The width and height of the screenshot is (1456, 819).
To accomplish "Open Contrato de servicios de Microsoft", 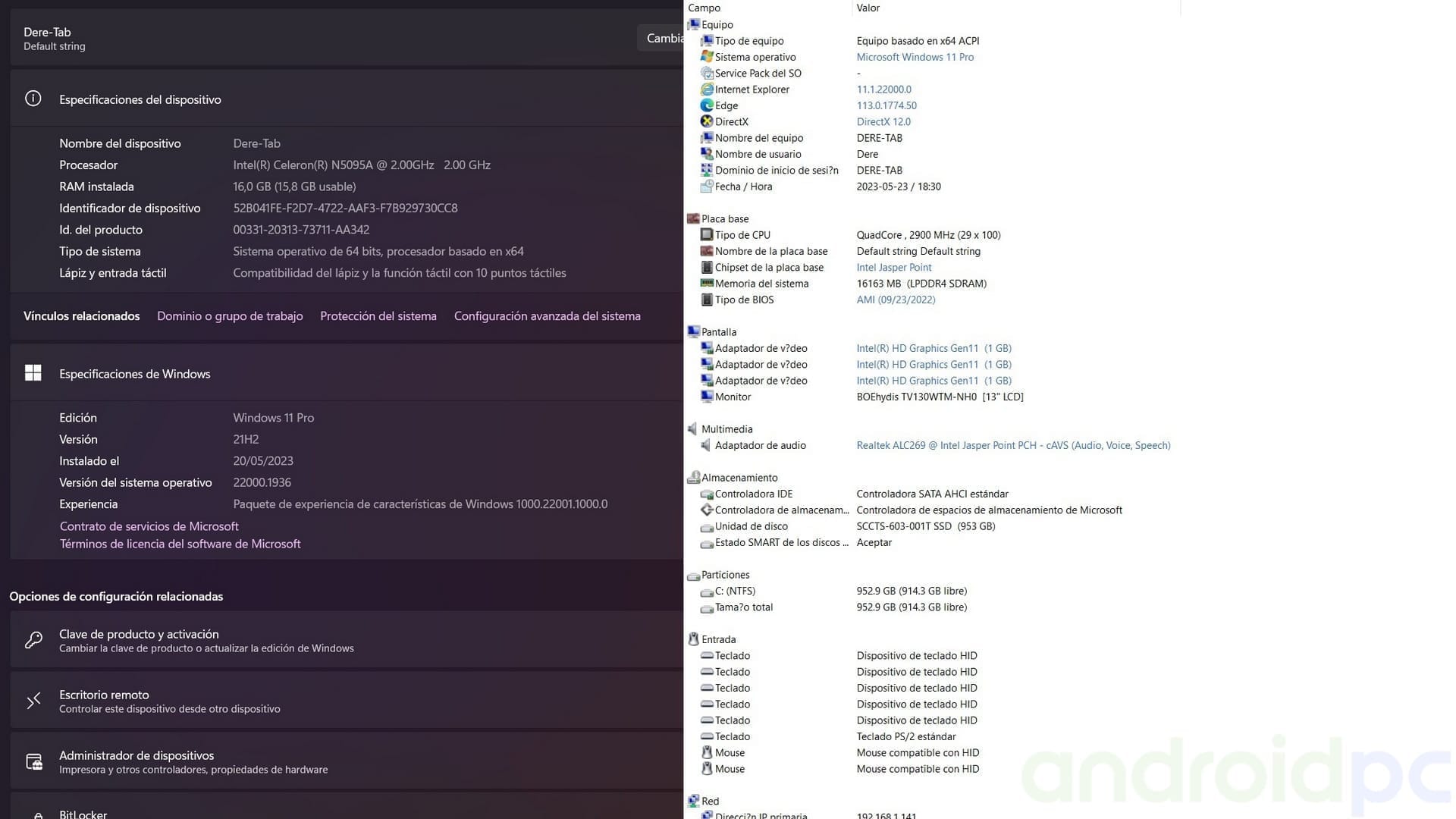I will 149,526.
